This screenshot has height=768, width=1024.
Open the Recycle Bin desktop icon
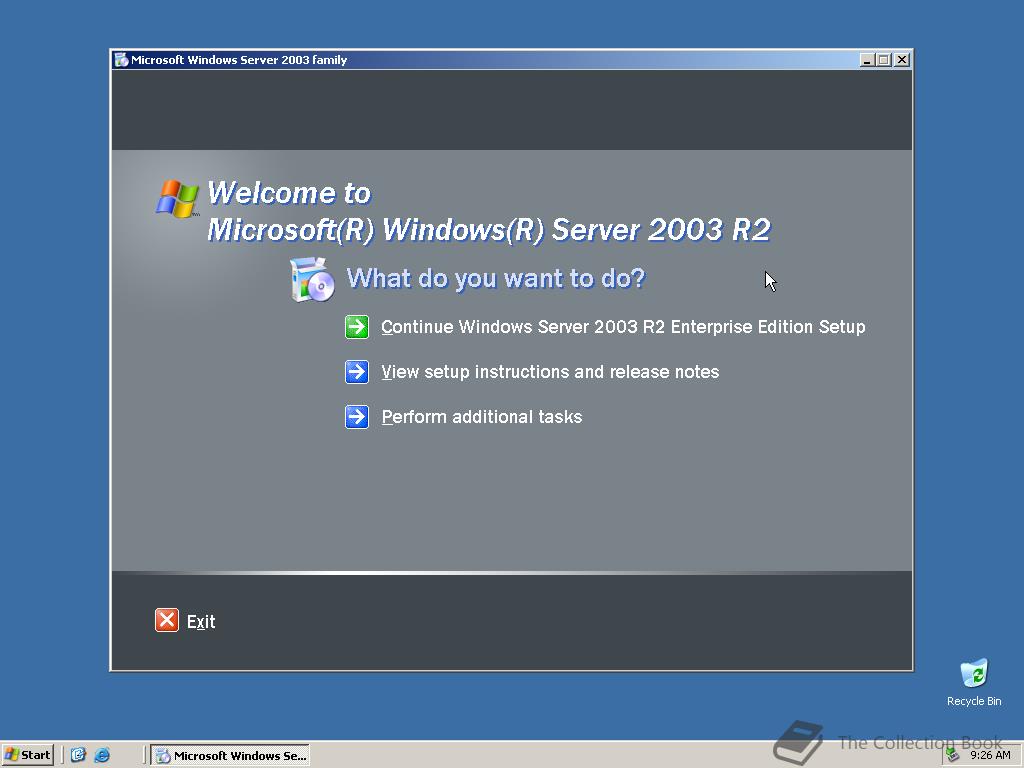tap(974, 682)
